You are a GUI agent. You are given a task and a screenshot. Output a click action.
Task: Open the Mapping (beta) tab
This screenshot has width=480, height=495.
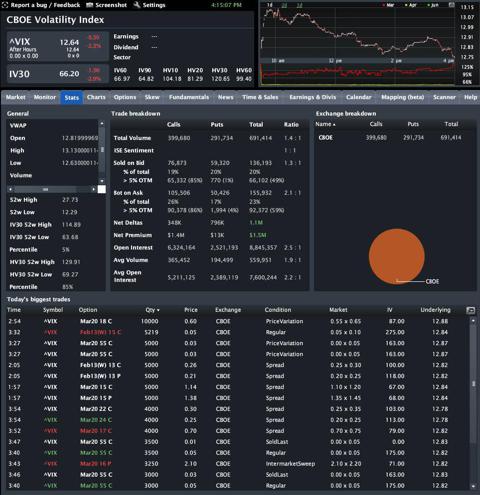[x=403, y=97]
